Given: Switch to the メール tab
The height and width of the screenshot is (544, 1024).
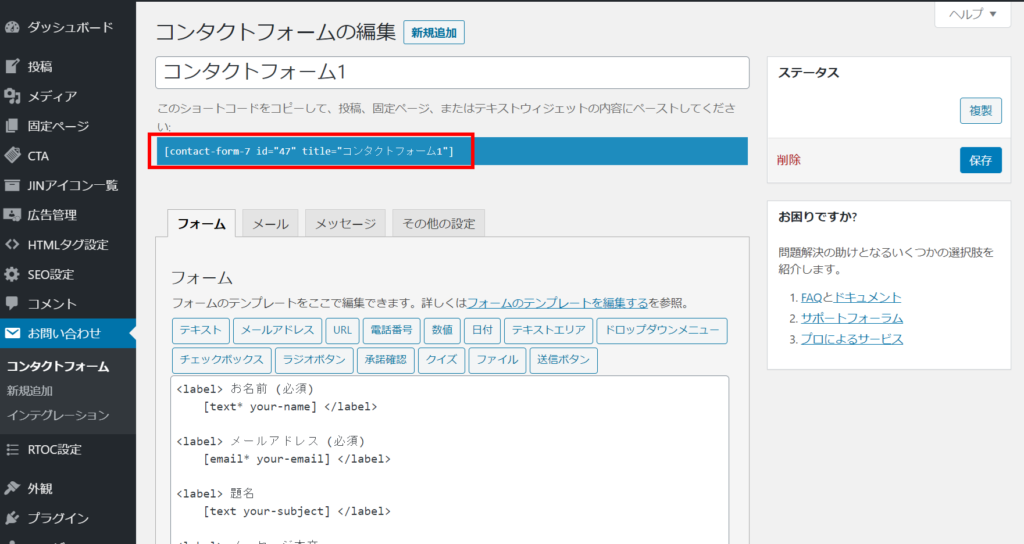Looking at the screenshot, I should (270, 223).
